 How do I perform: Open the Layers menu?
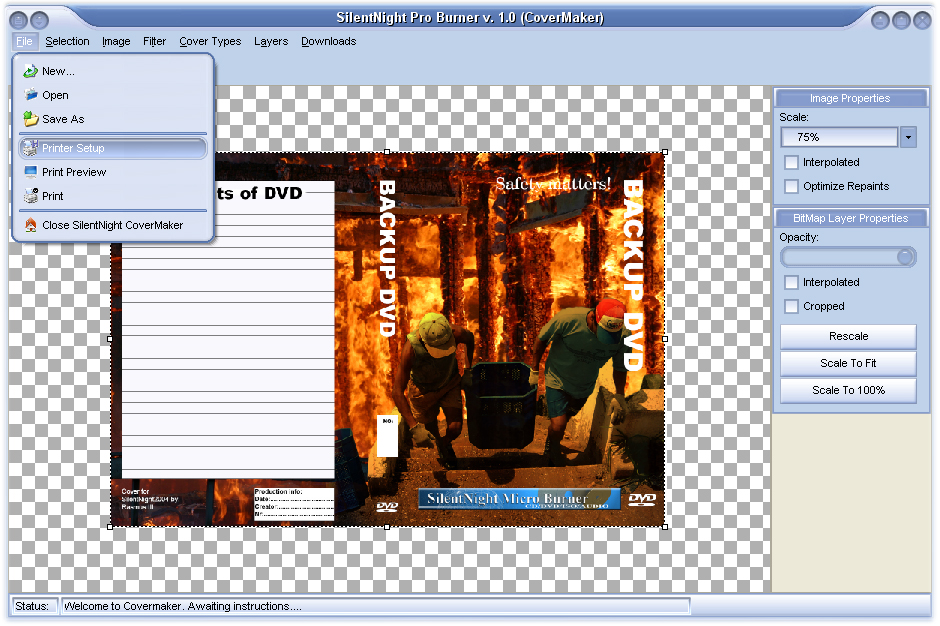tap(271, 41)
